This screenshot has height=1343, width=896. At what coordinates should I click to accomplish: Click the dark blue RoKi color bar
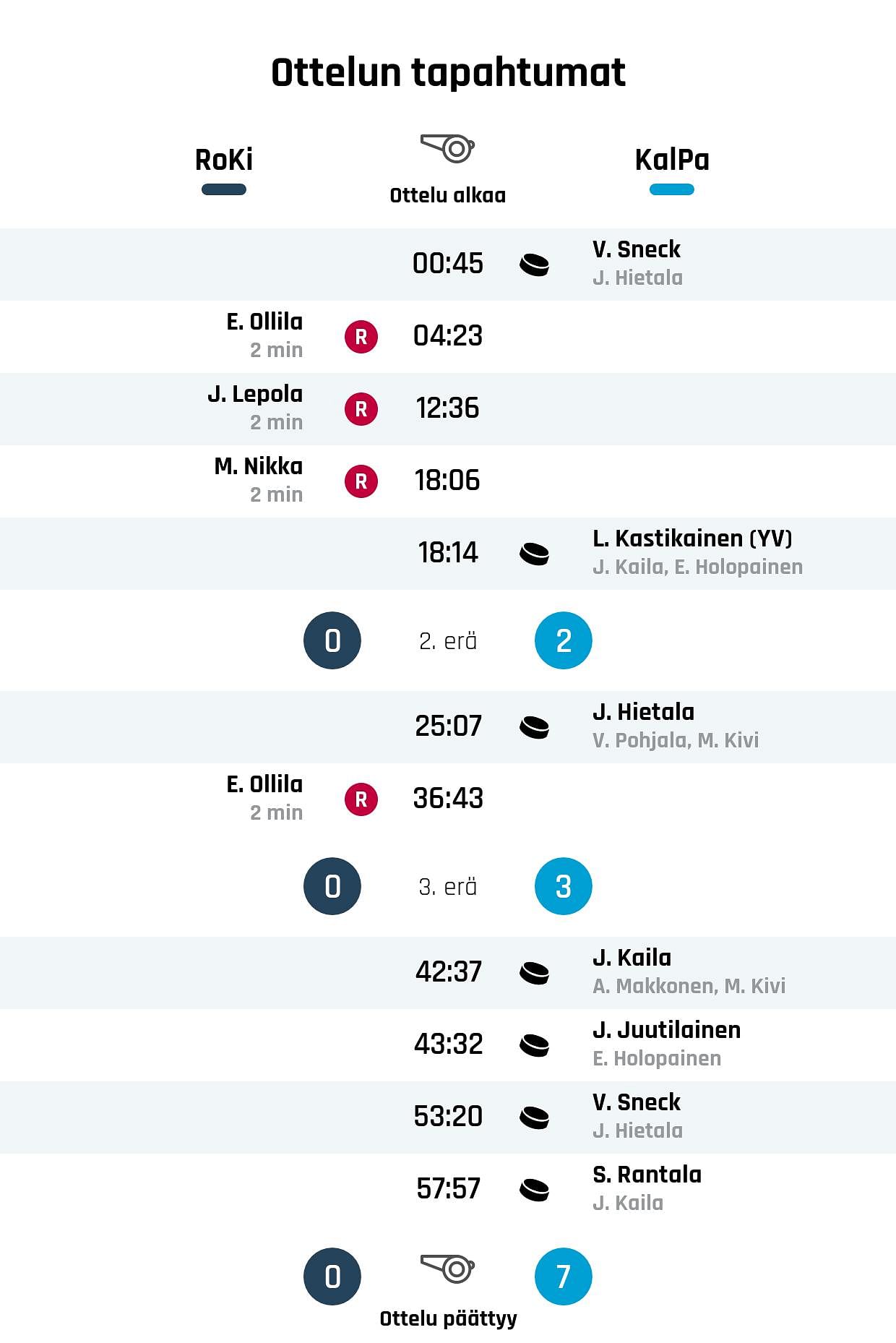point(224,189)
